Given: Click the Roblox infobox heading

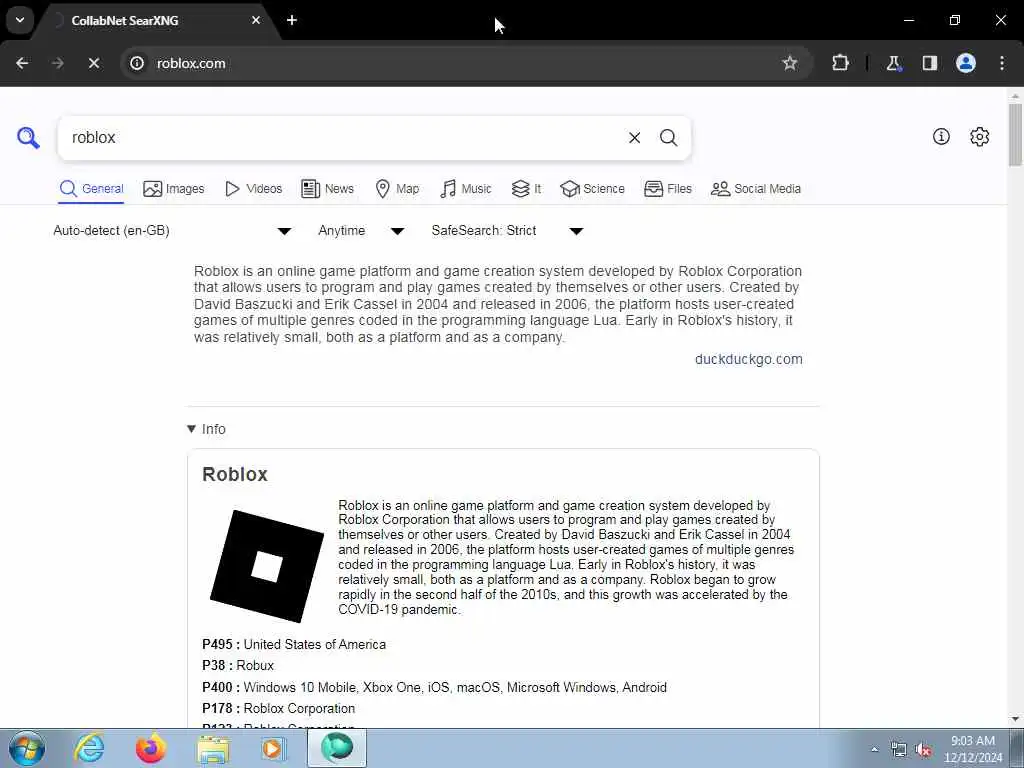Looking at the screenshot, I should coord(235,474).
